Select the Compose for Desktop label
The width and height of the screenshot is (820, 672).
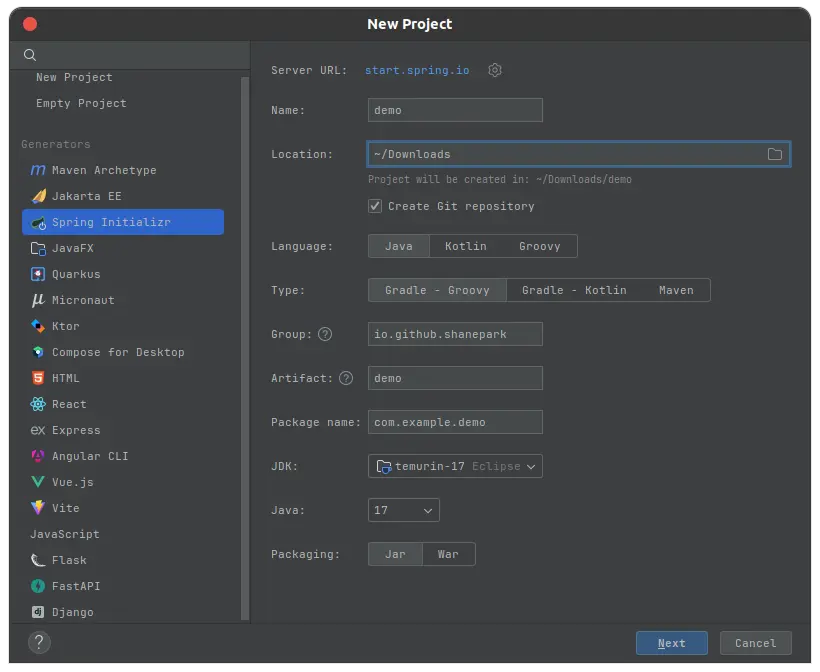tap(118, 352)
